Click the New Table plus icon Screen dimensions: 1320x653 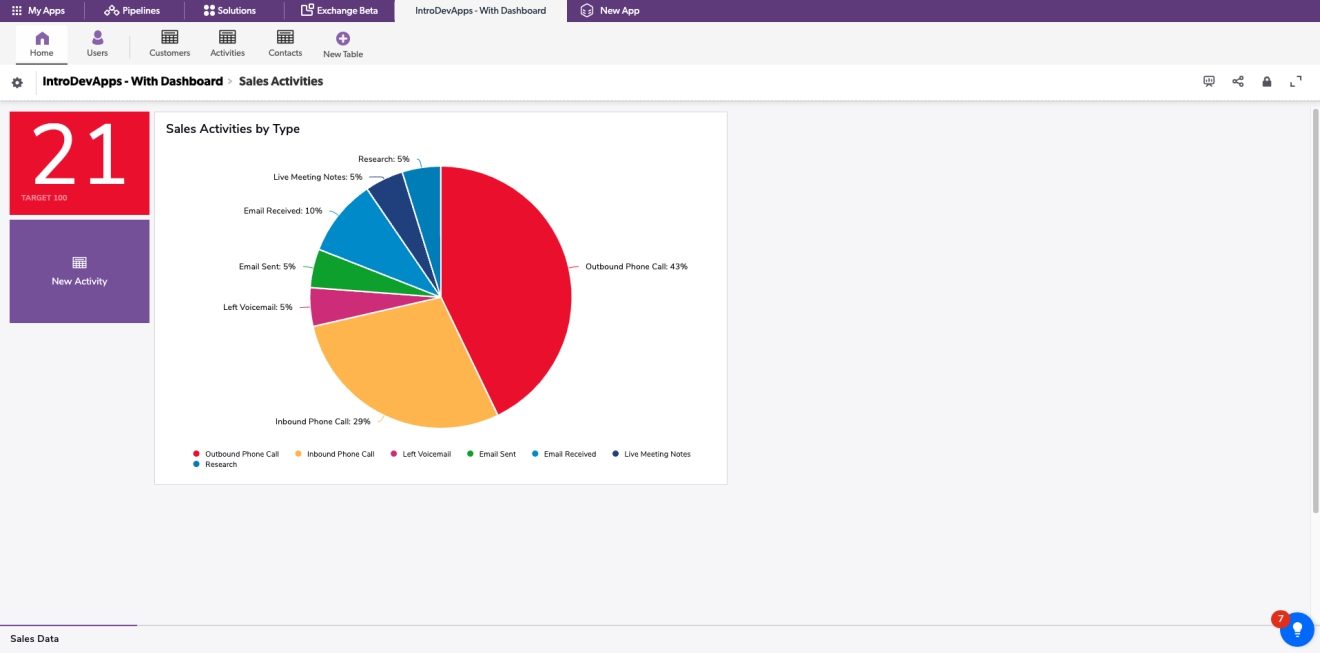[x=343, y=38]
